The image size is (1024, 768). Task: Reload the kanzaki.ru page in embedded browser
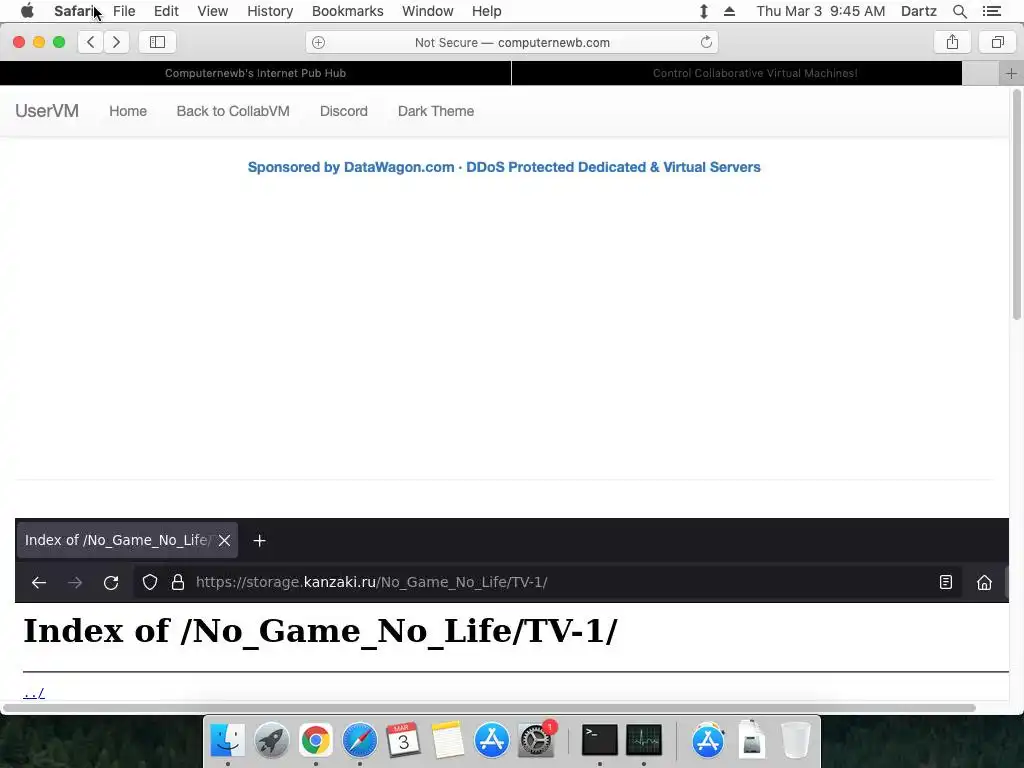pyautogui.click(x=111, y=582)
